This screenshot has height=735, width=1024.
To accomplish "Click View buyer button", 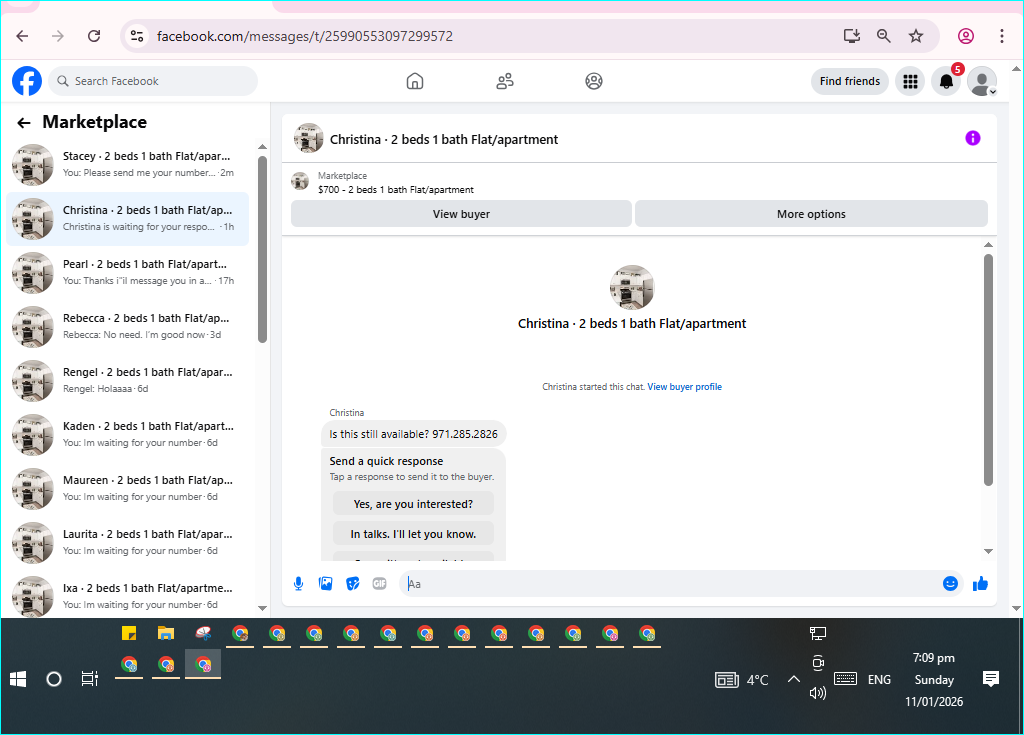I will pos(461,214).
